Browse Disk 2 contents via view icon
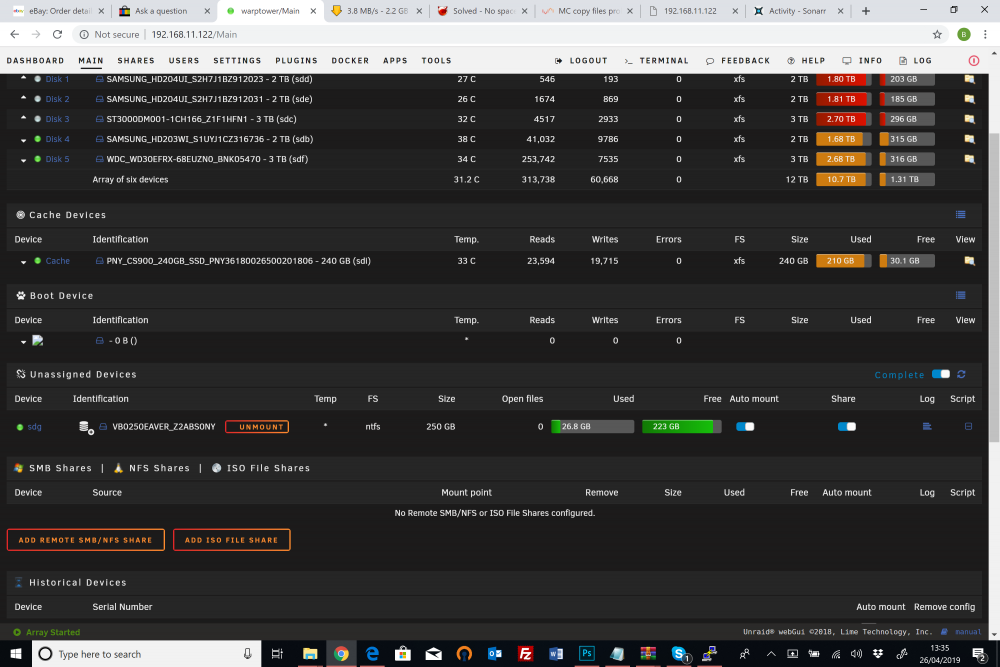This screenshot has height=667, width=1000. pyautogui.click(x=969, y=99)
